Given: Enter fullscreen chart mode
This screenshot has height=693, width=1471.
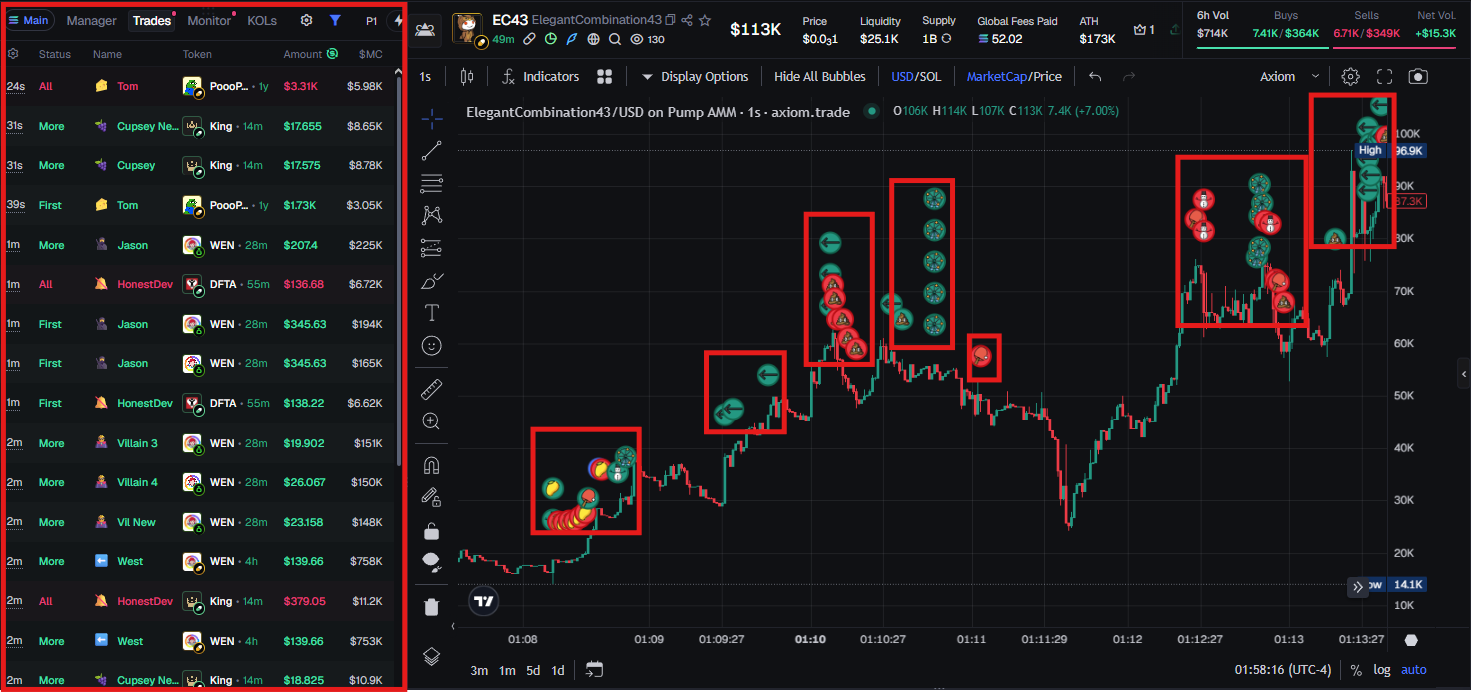Looking at the screenshot, I should (x=1385, y=76).
